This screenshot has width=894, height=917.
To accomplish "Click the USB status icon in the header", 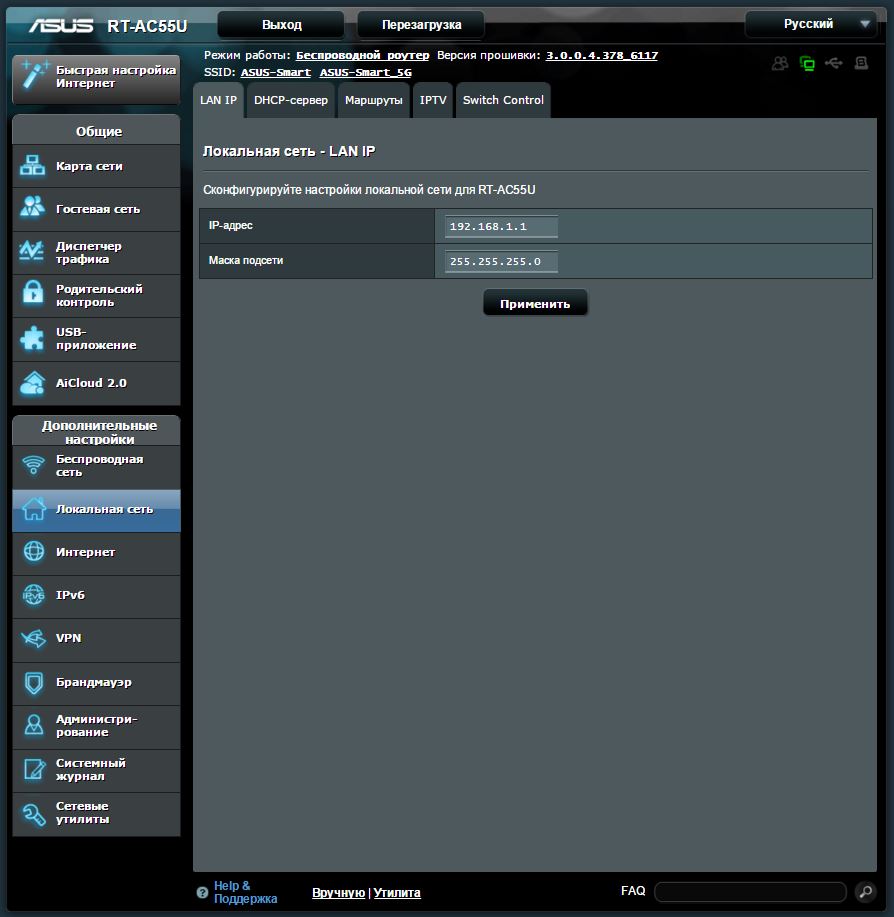I will [834, 63].
